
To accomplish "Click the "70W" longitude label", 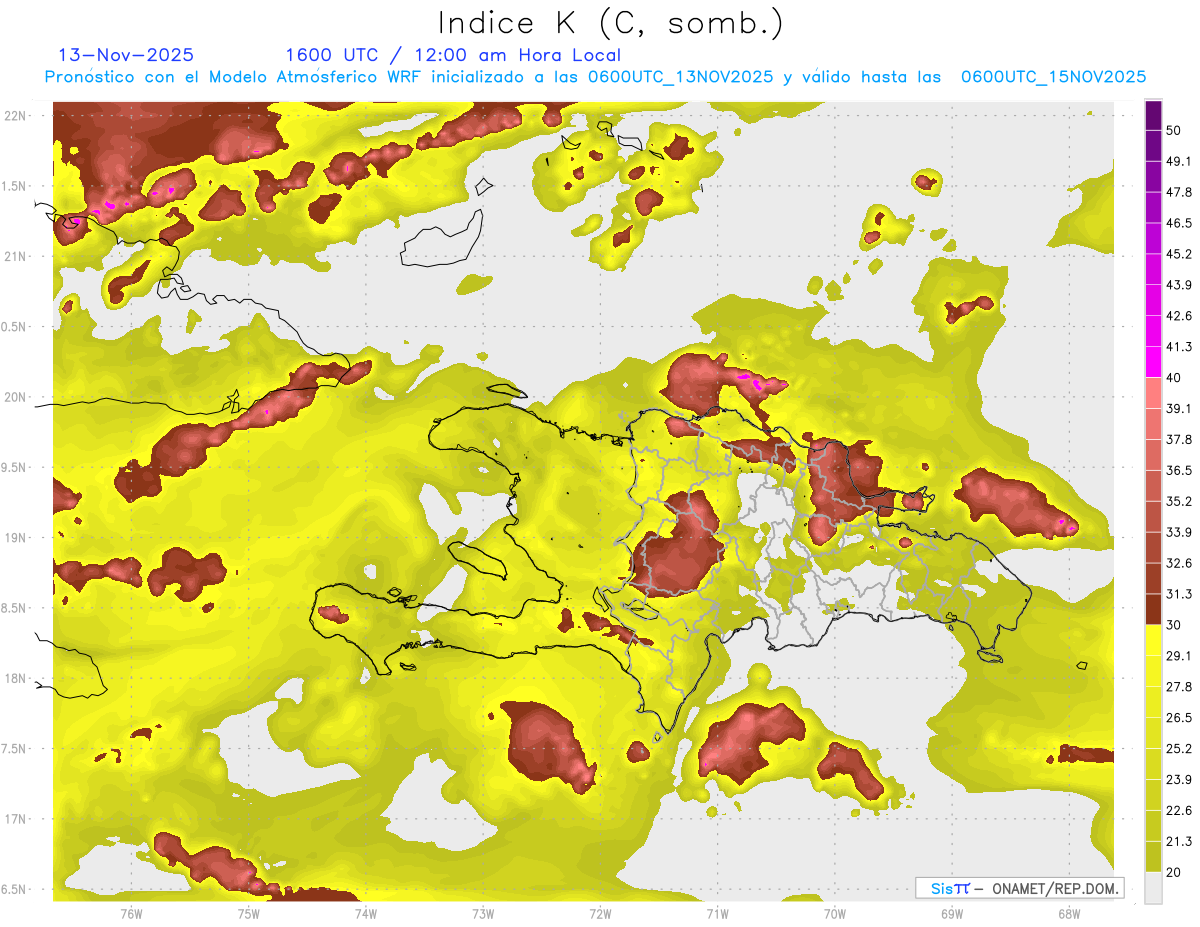I will tap(835, 913).
